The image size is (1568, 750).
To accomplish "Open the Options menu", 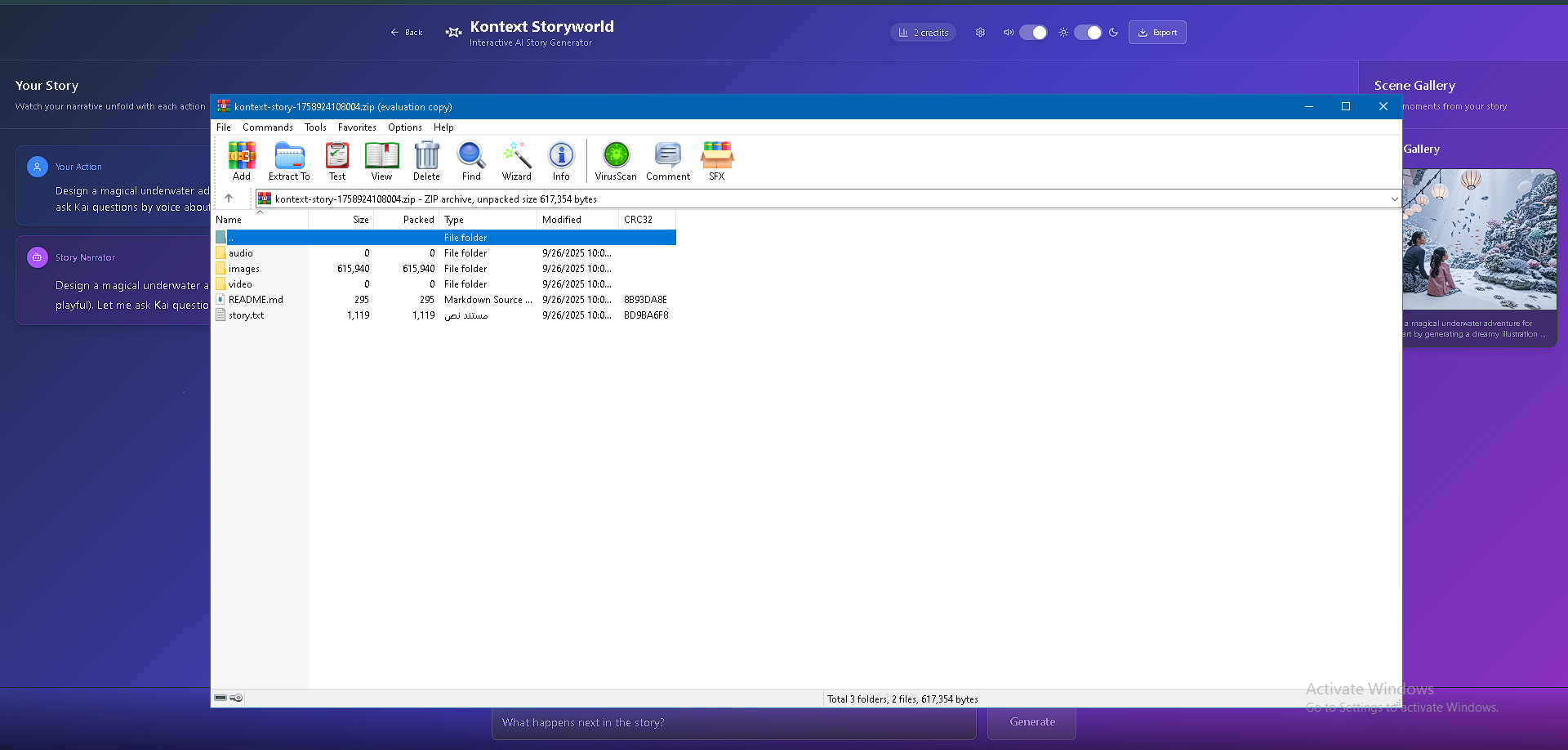I will [405, 127].
